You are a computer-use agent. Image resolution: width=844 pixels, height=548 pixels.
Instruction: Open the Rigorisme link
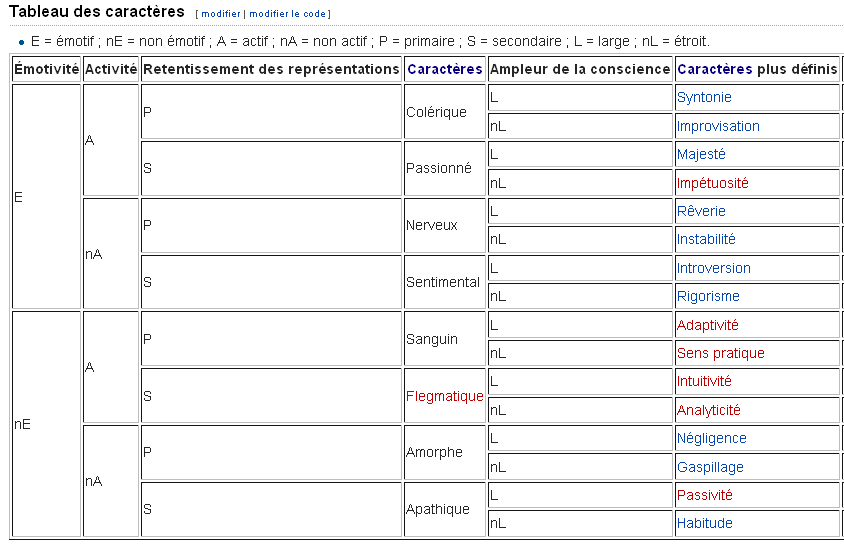708,297
